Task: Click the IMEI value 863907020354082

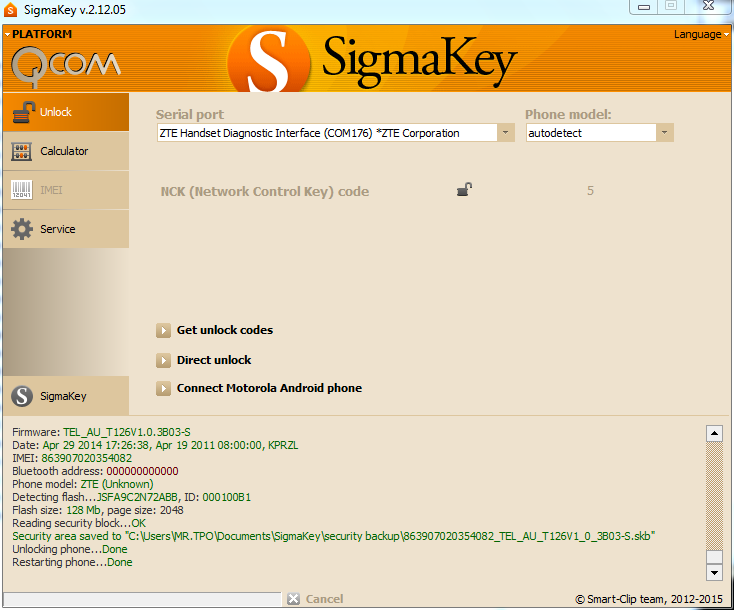Action: tap(87, 458)
